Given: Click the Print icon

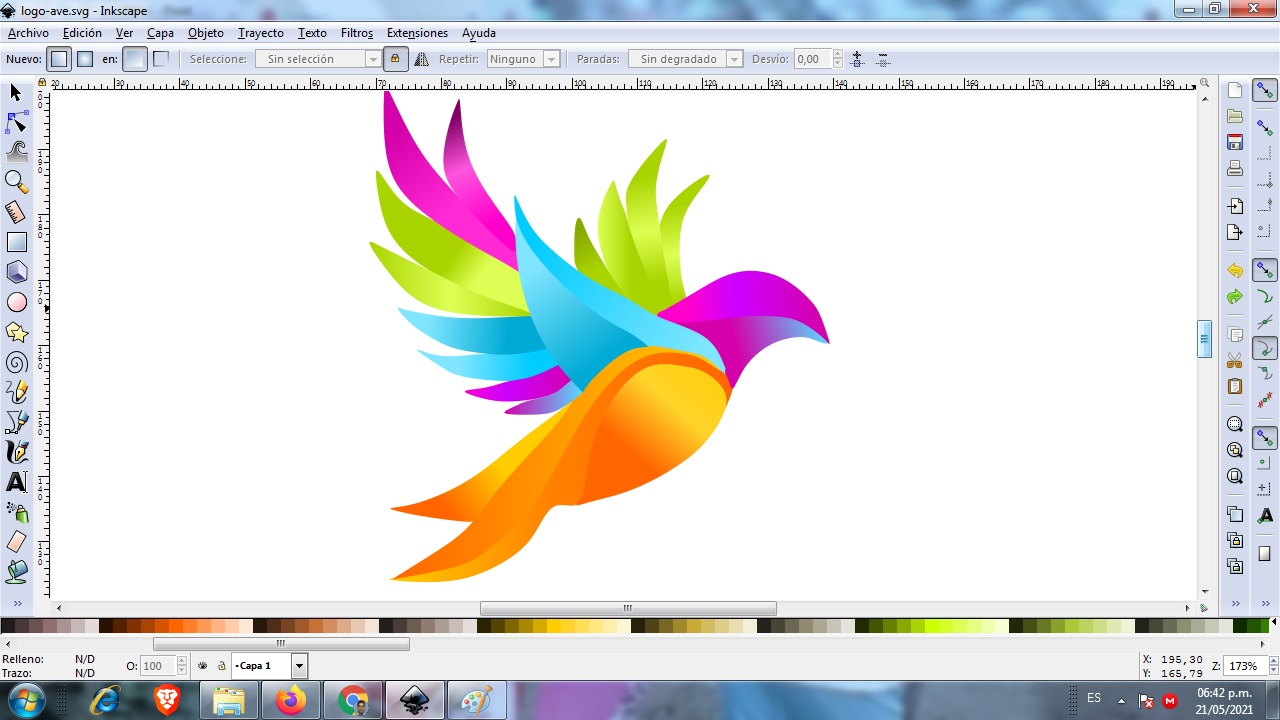Looking at the screenshot, I should [x=1235, y=168].
